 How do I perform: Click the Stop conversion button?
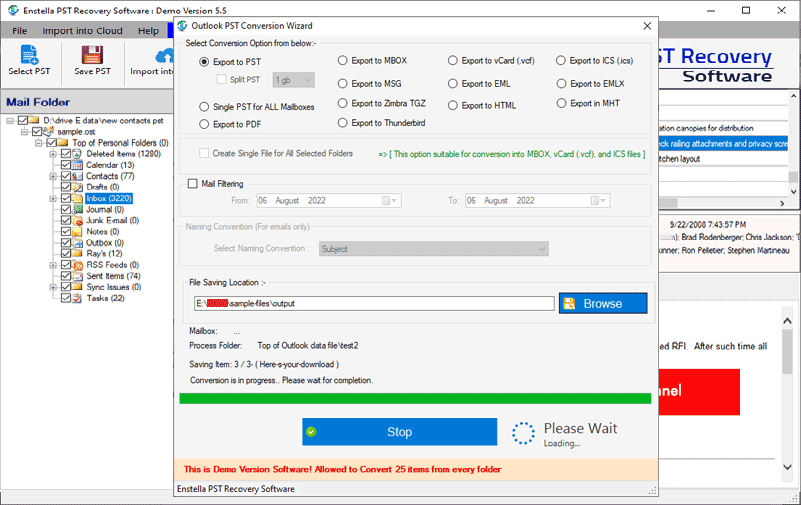tap(399, 432)
